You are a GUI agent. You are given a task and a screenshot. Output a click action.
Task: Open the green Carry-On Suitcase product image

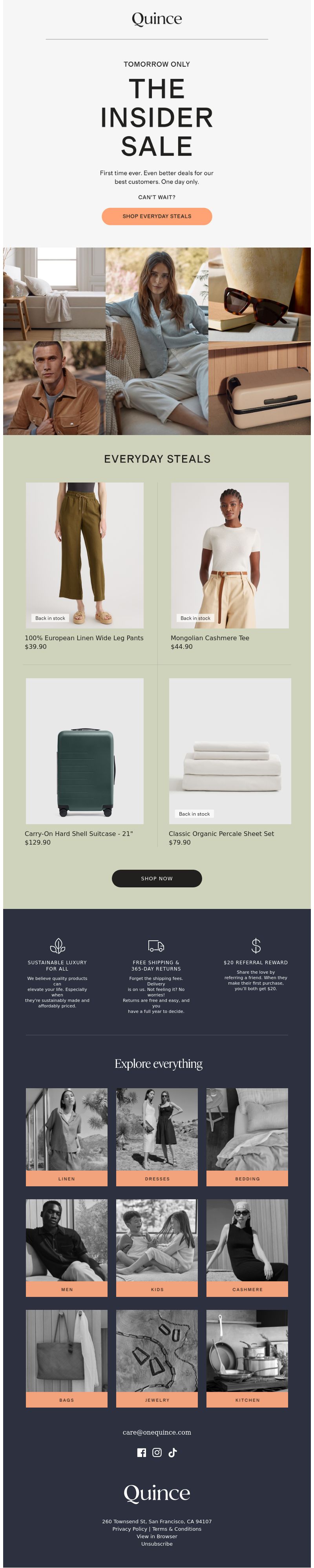(85, 751)
